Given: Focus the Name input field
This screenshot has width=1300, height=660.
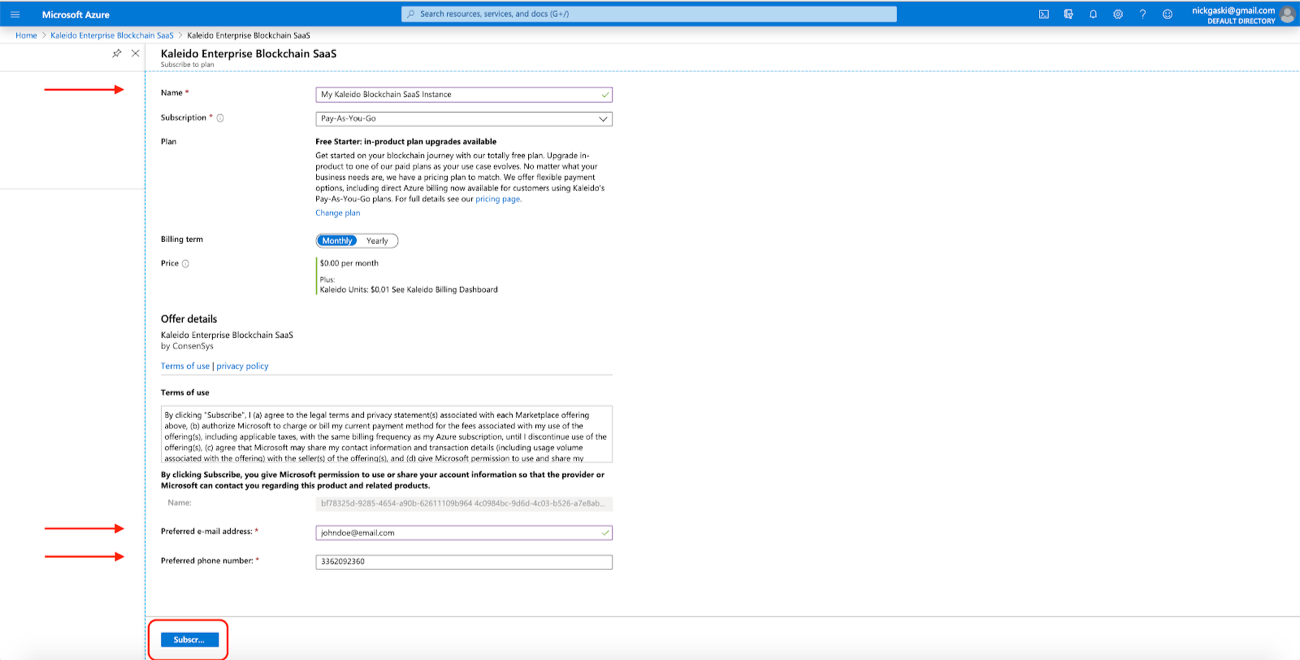Looking at the screenshot, I should (464, 94).
